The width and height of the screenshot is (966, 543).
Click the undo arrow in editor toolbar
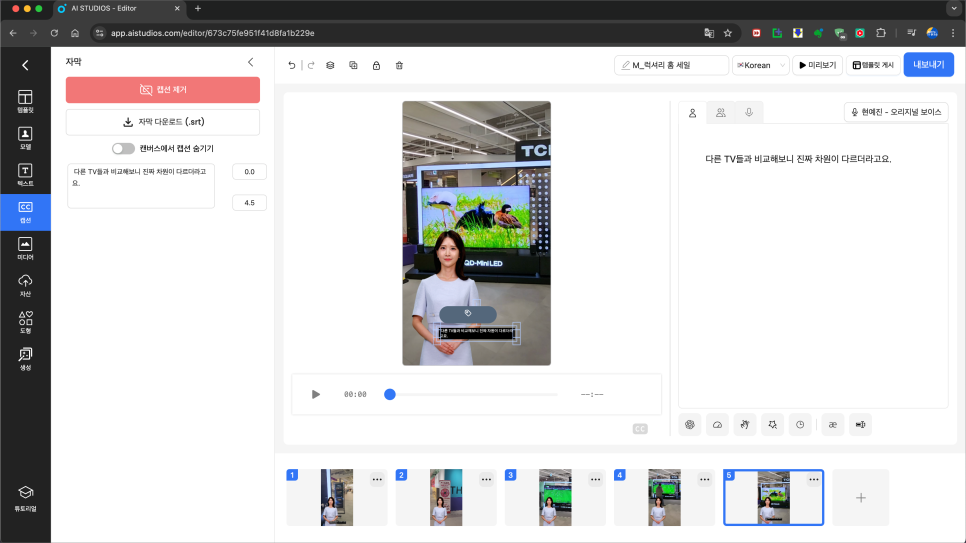click(291, 65)
